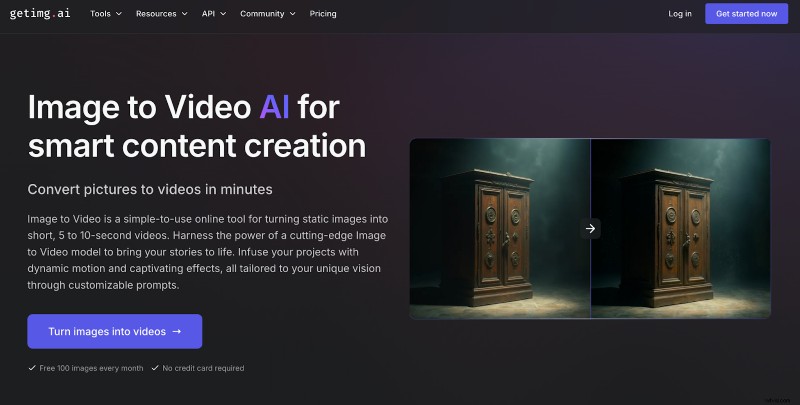
Task: Open the API dropdown
Action: 214,14
